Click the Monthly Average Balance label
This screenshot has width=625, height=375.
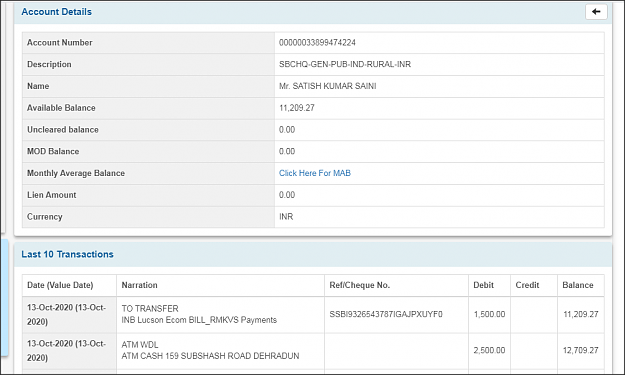(76, 173)
